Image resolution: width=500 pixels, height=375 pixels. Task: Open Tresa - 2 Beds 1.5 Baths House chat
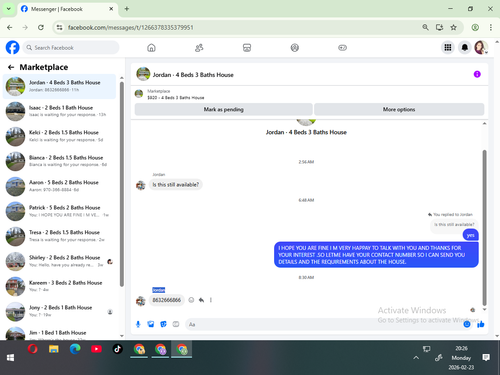coord(59,236)
